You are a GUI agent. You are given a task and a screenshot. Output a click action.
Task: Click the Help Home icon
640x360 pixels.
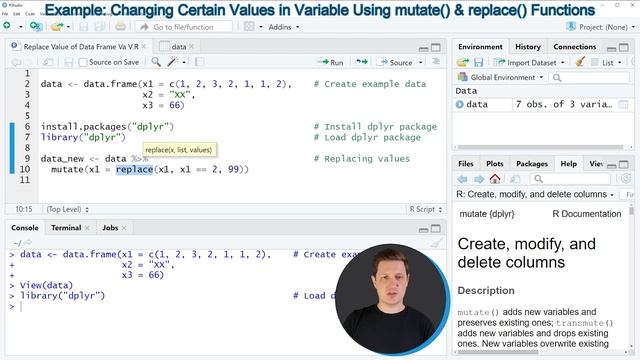point(495,178)
